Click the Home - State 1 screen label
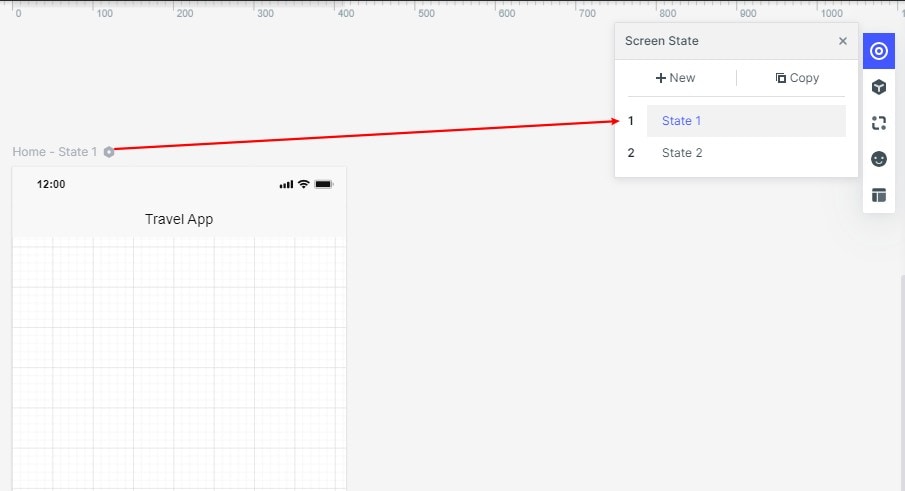The image size is (905, 491). coord(55,152)
